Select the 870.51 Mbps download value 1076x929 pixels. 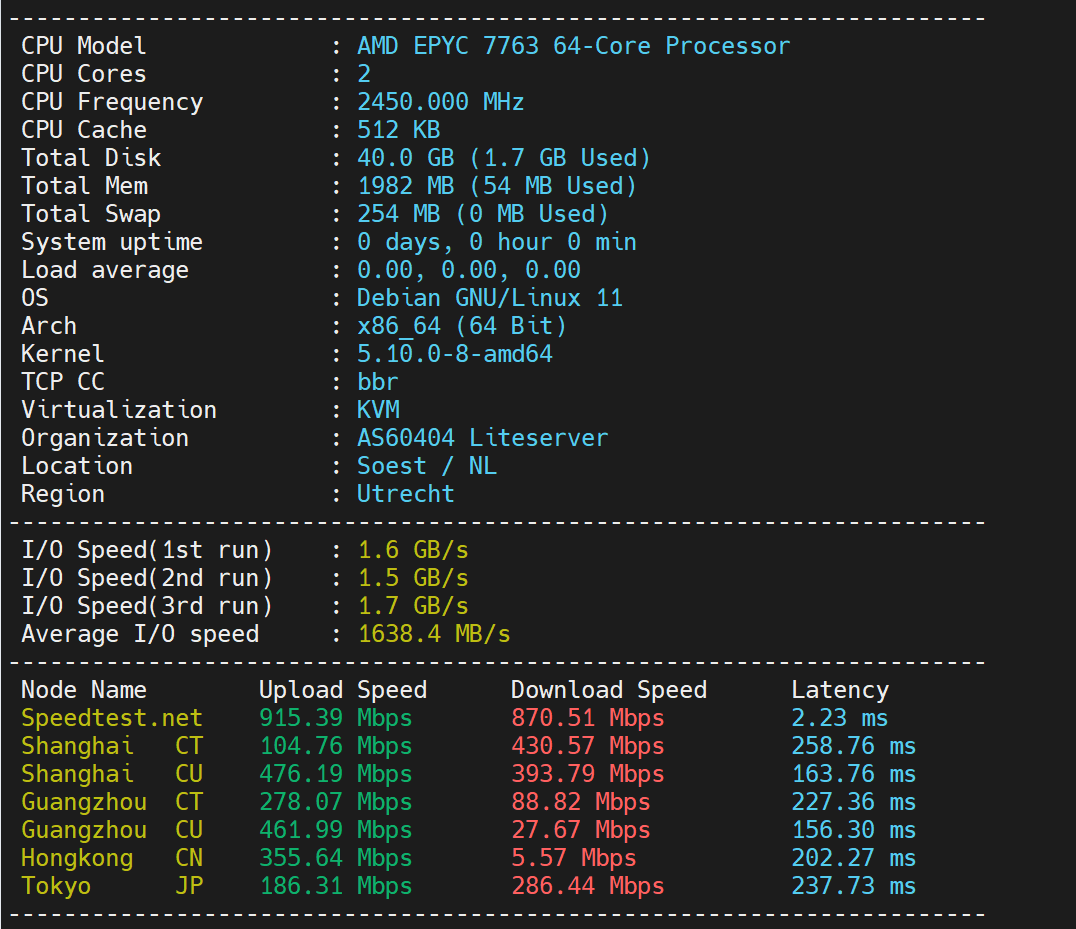(587, 718)
